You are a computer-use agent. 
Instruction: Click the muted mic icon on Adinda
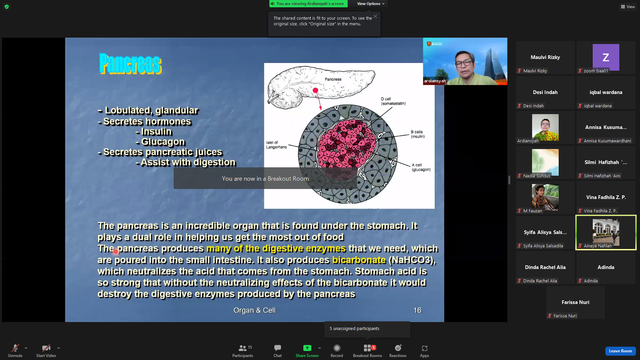pos(580,281)
